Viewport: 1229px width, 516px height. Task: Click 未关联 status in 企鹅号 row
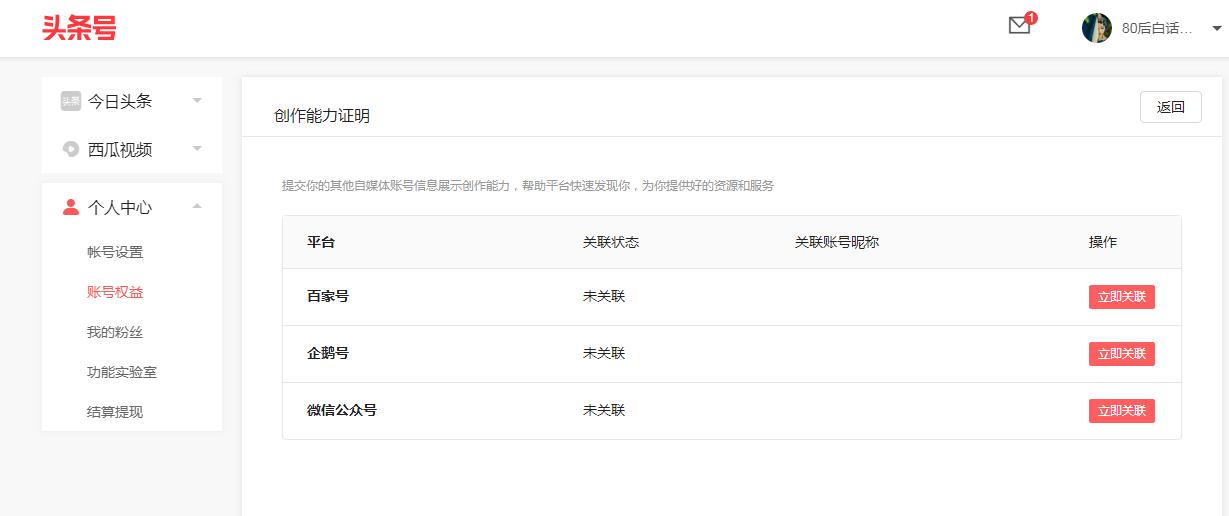tap(604, 354)
